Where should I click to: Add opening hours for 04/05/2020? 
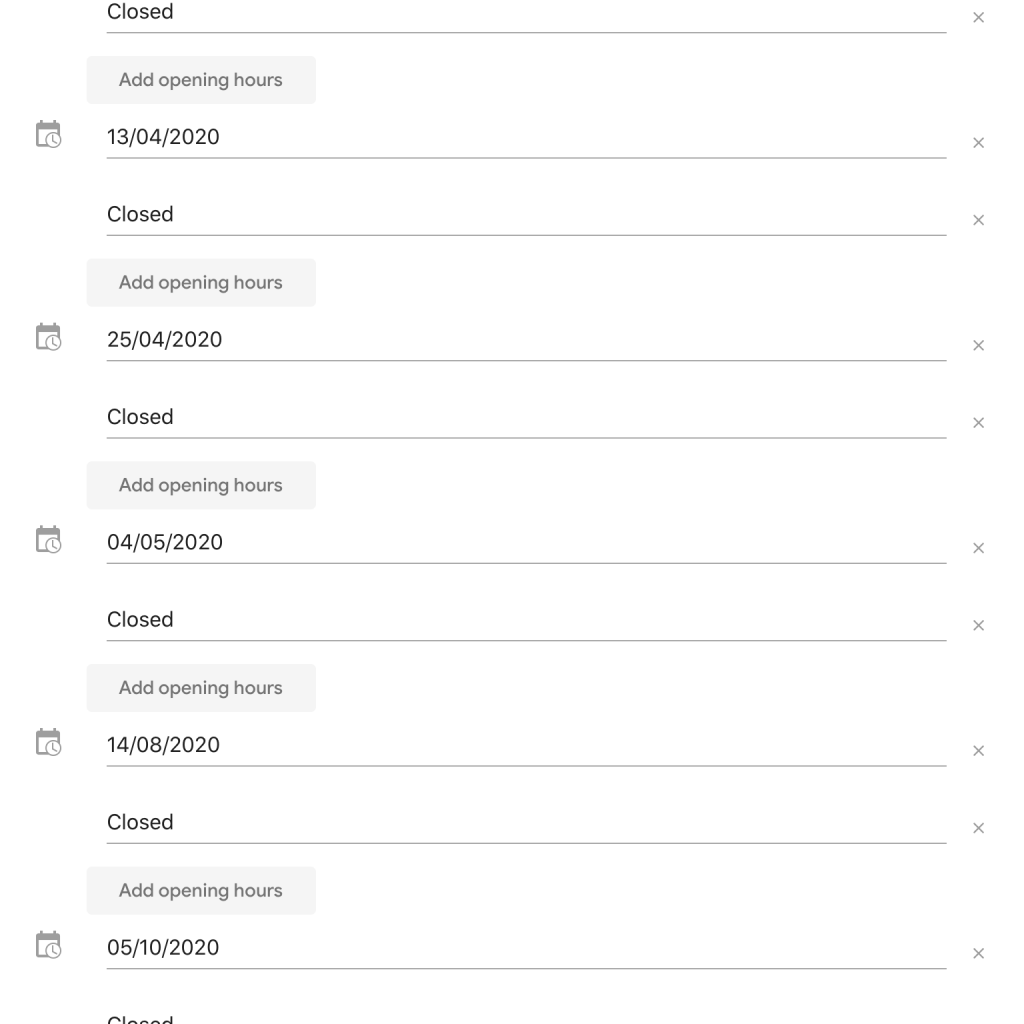click(201, 688)
